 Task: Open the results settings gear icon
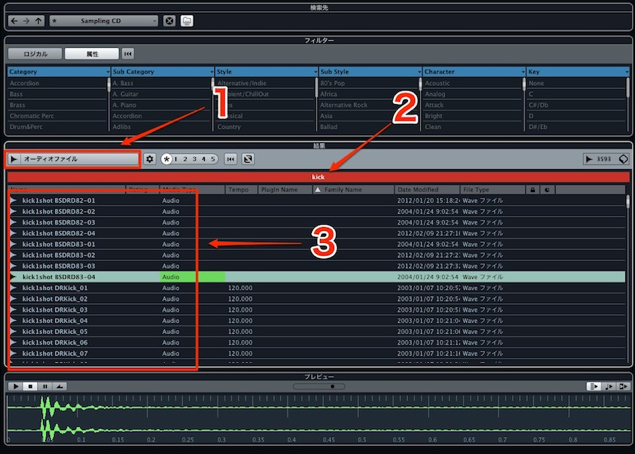(x=150, y=159)
